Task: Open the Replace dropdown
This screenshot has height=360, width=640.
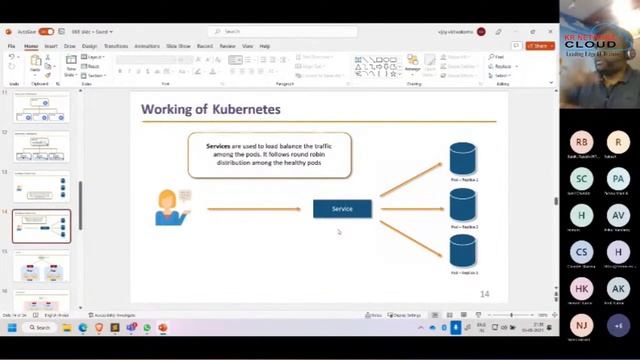Action: (x=503, y=66)
